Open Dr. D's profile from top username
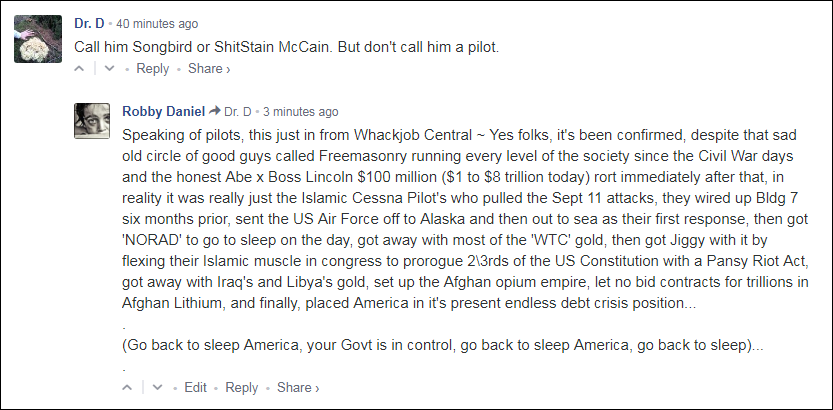 pos(89,23)
